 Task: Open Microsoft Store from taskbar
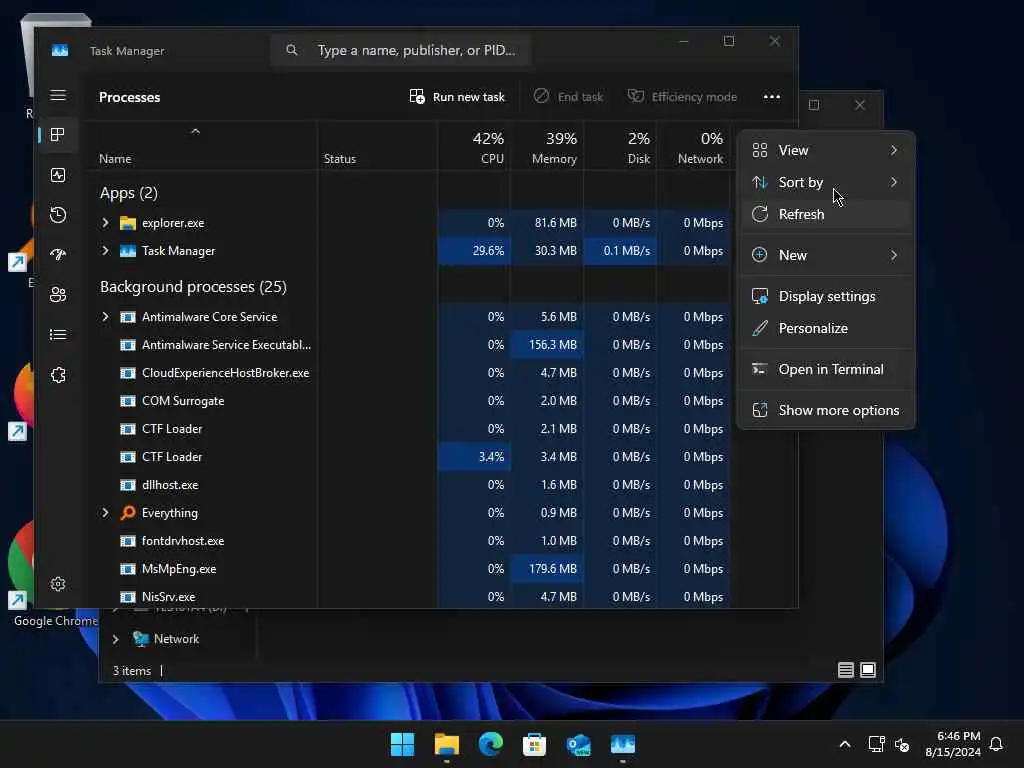(x=534, y=744)
